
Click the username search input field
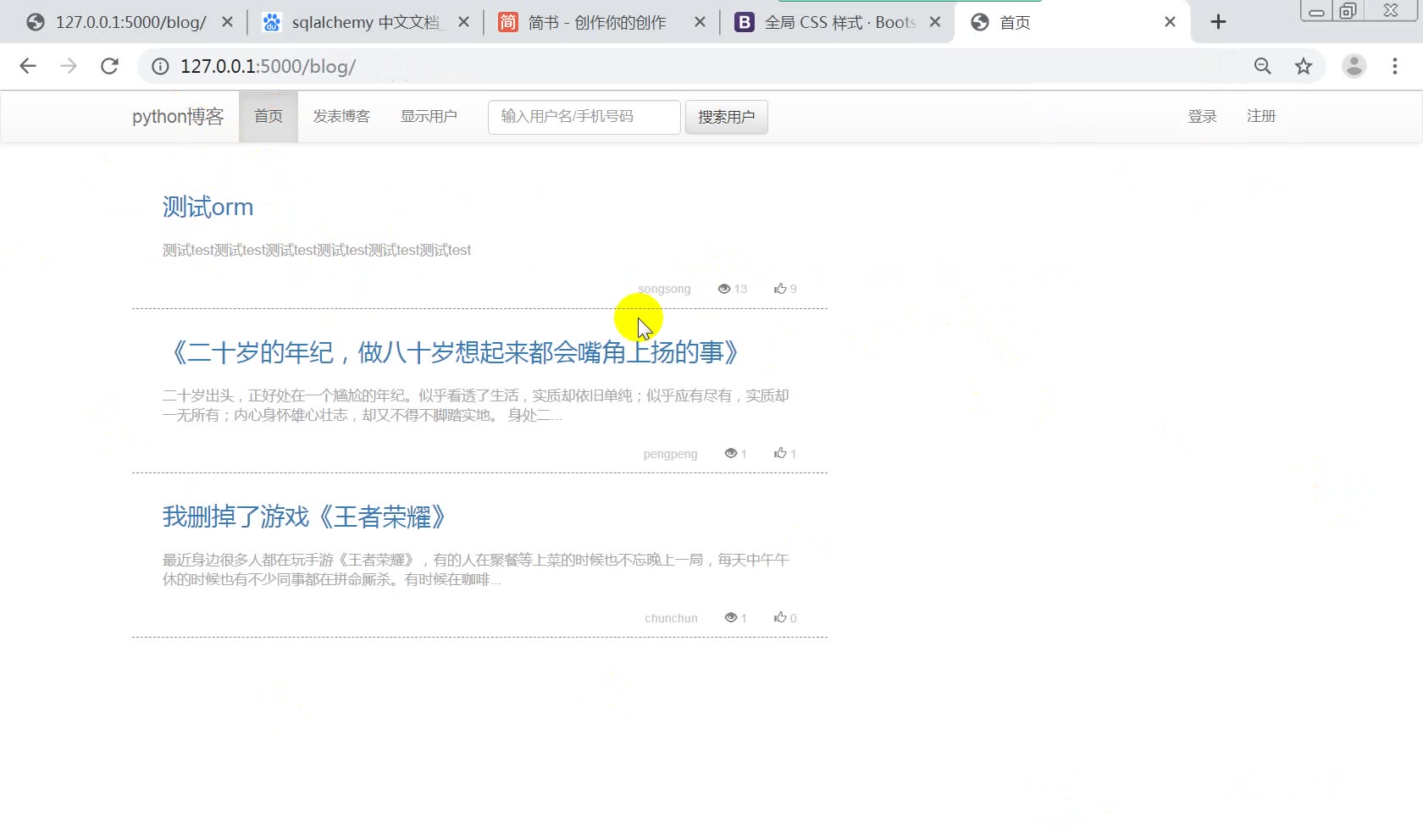[x=583, y=117]
